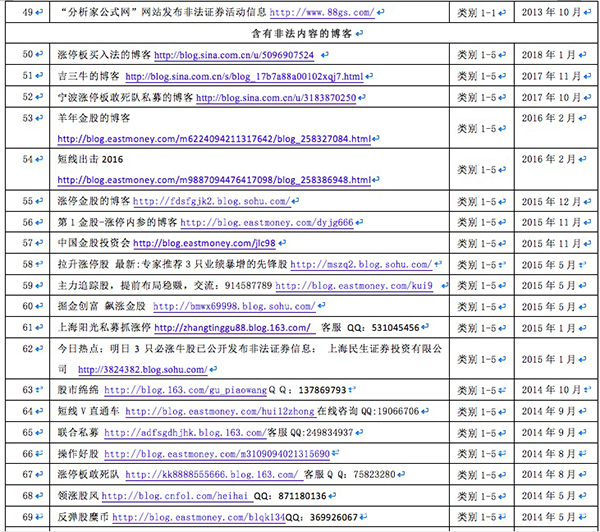
Task: Visit the bmwx69998.blog.sohu.com link
Action: click(x=234, y=307)
